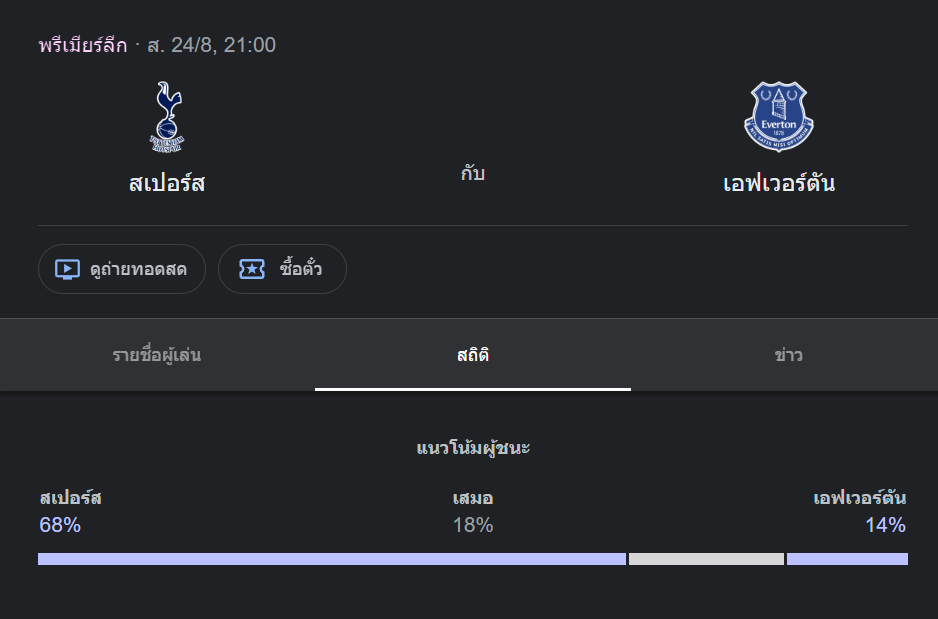Click the สเปอร์ส team name under crest
Screen dimensions: 938x619
(167, 183)
